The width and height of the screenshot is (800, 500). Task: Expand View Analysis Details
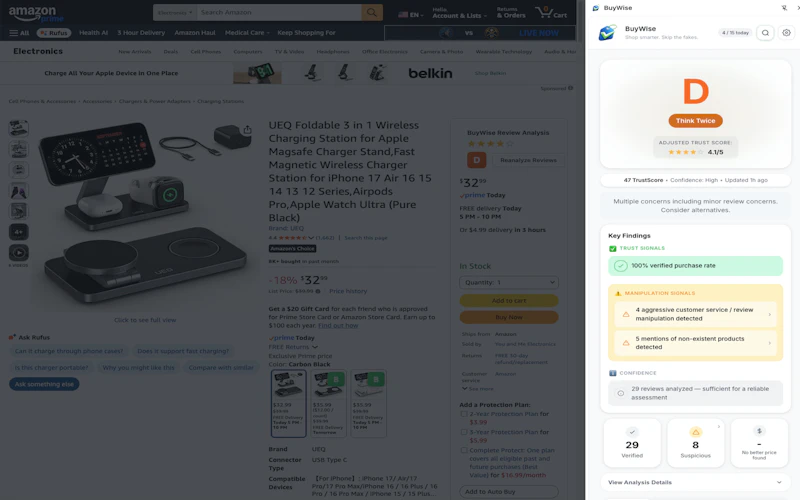[695, 482]
